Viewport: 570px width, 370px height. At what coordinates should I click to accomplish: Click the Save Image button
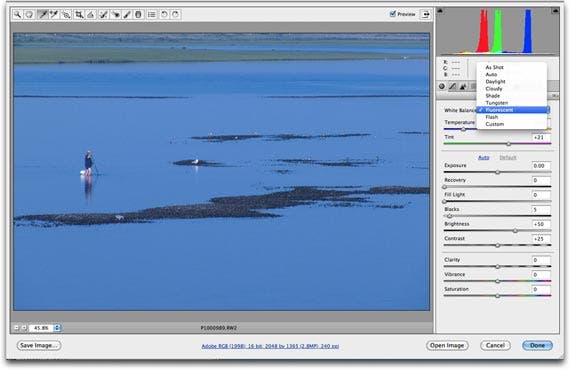pos(39,345)
